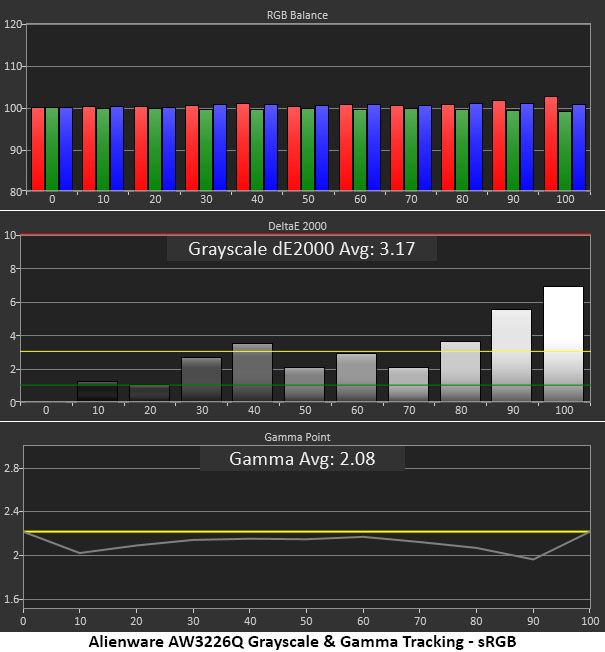
Task: Click the DeltaE bar at 20
Action: 150,393
